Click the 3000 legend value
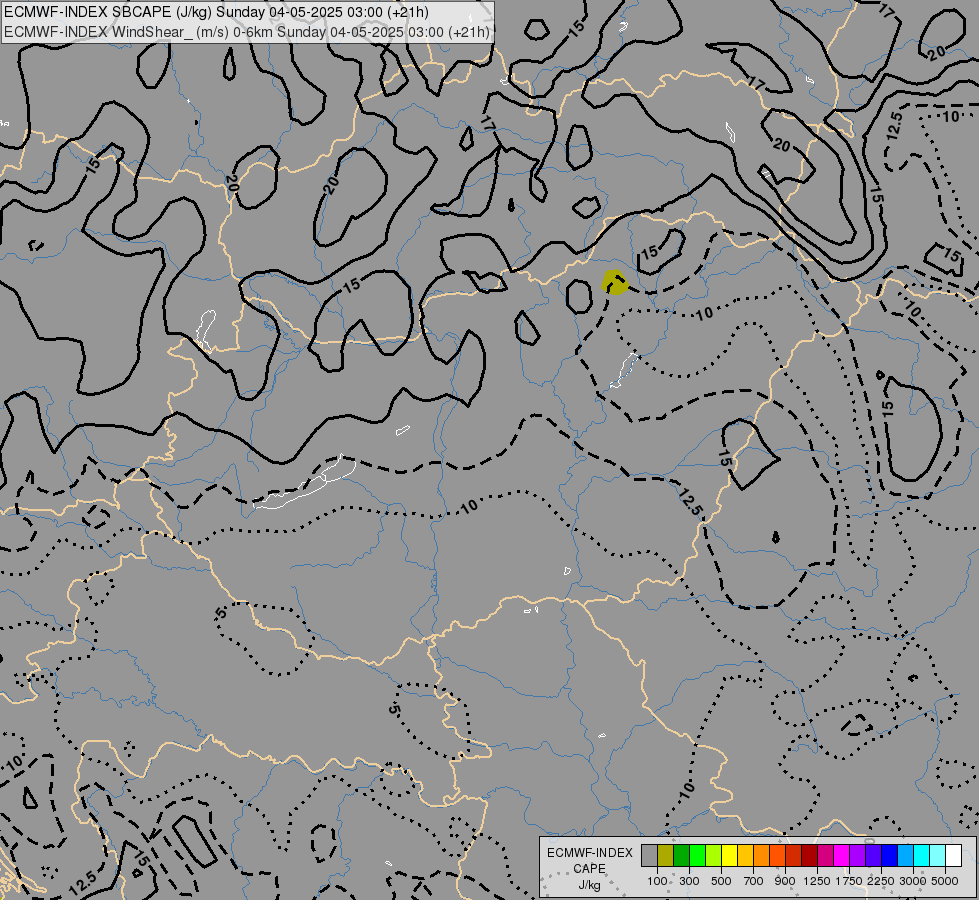Screen dimensions: 979x900 913,881
